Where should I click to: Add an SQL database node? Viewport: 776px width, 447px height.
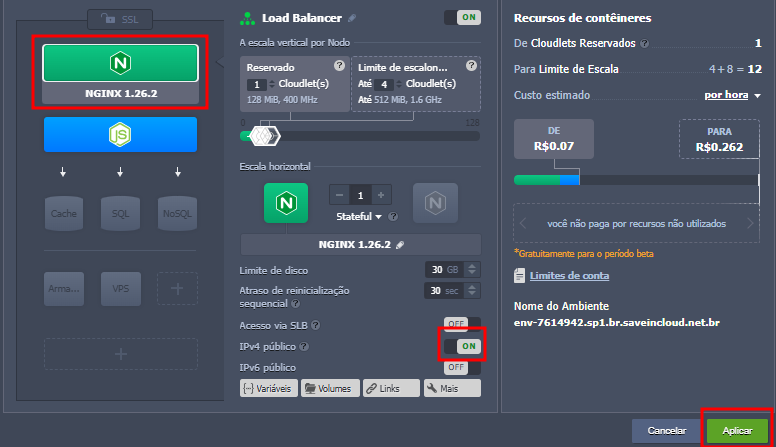[120, 213]
